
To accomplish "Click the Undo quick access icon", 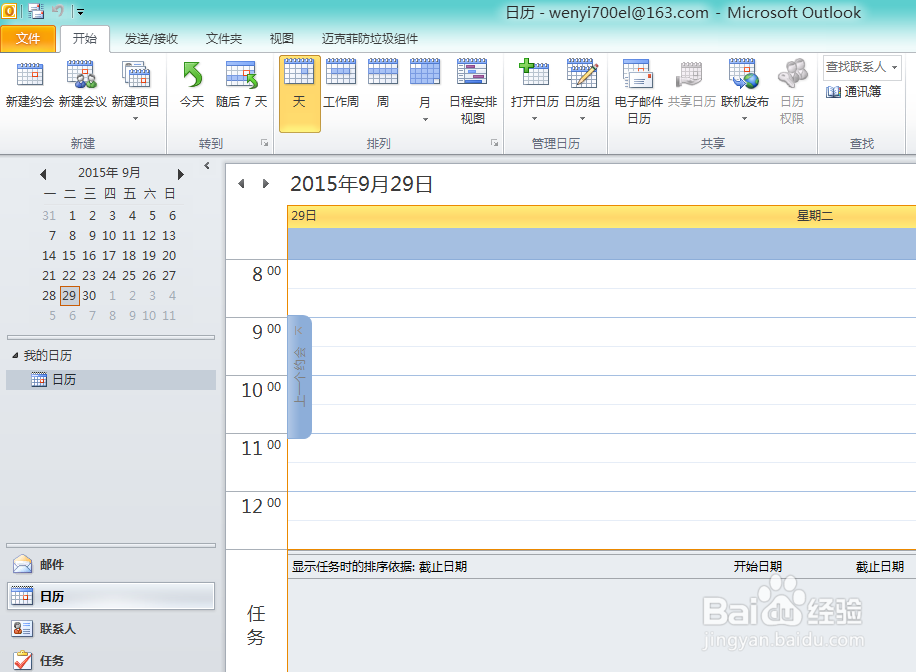I will coord(57,11).
